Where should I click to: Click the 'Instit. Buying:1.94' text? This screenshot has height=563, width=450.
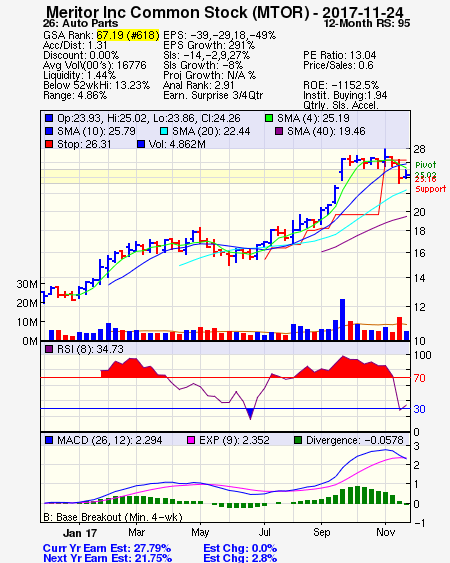345,96
